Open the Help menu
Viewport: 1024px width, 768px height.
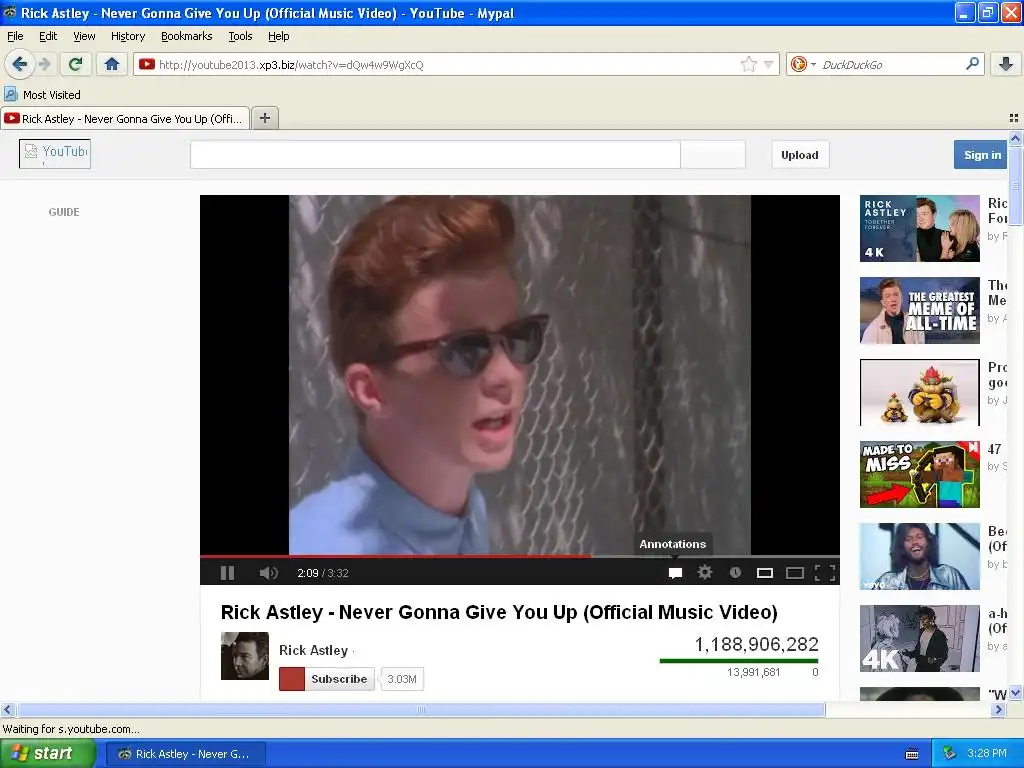pos(279,36)
